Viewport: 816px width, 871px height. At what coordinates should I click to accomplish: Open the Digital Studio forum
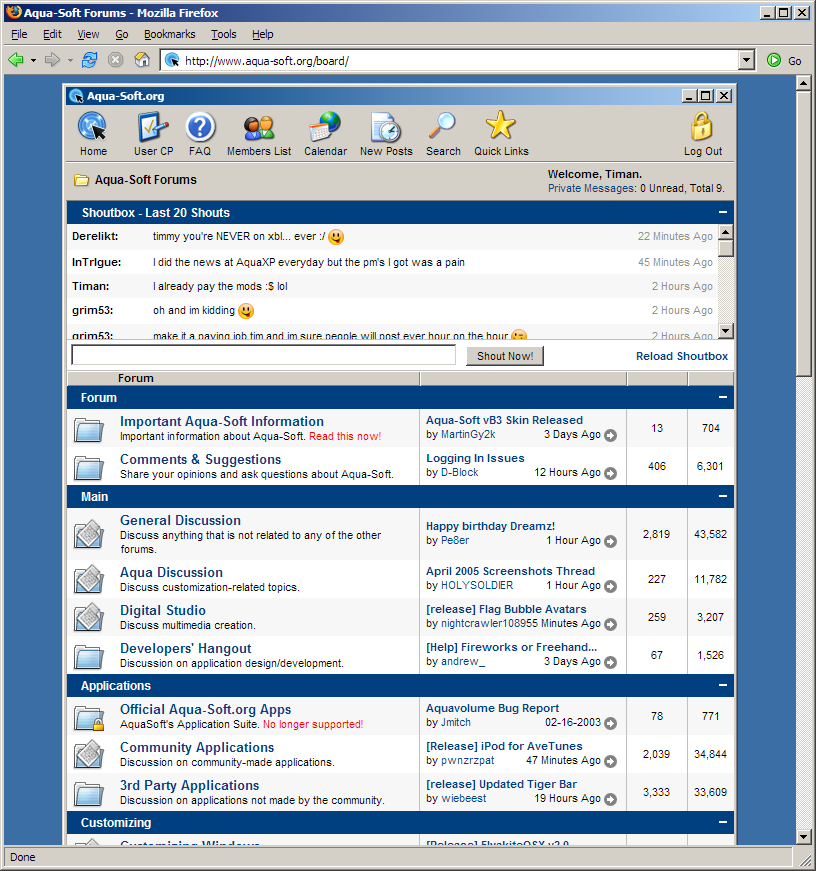pos(163,610)
